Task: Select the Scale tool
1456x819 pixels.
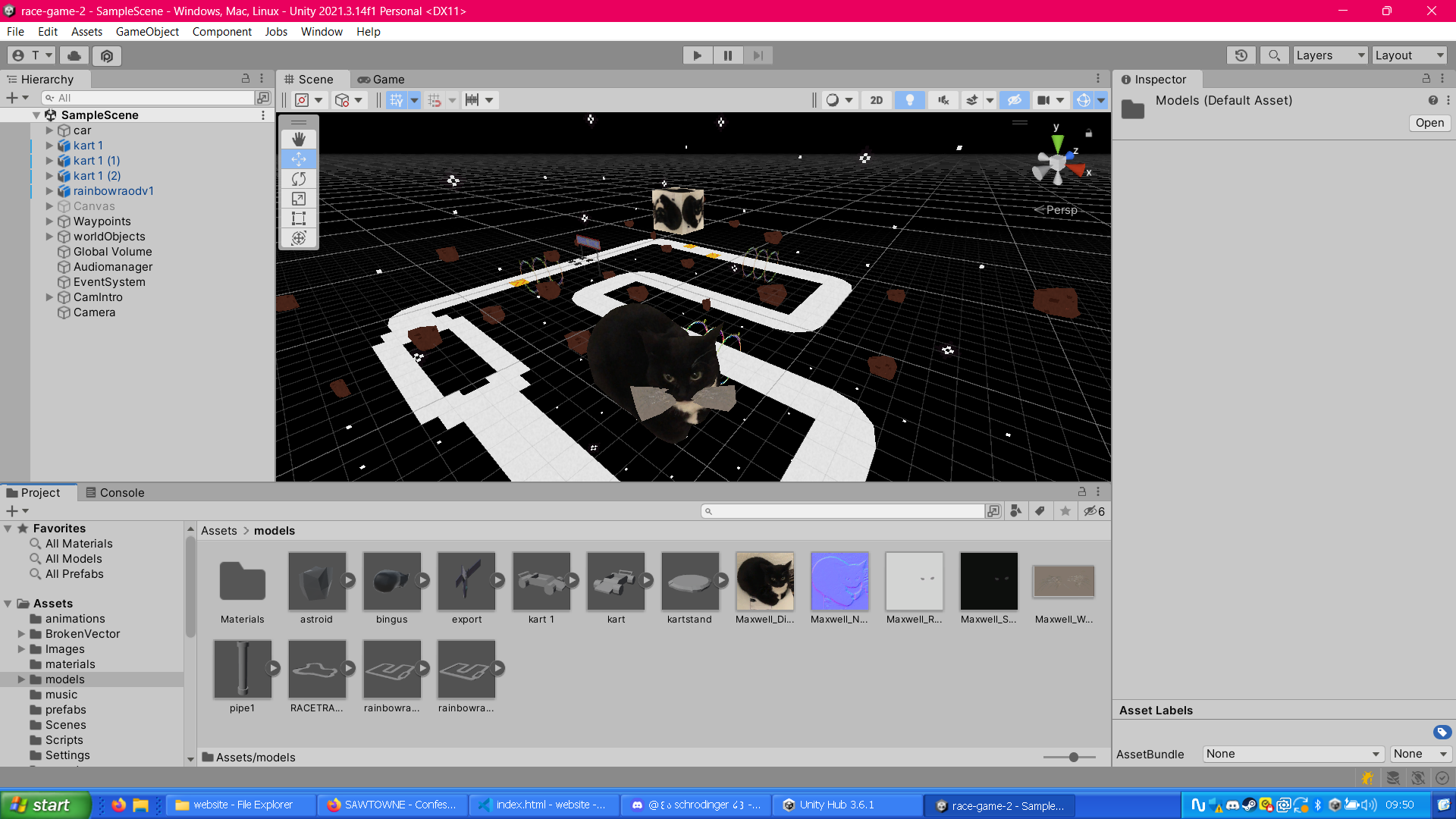Action: [x=299, y=199]
